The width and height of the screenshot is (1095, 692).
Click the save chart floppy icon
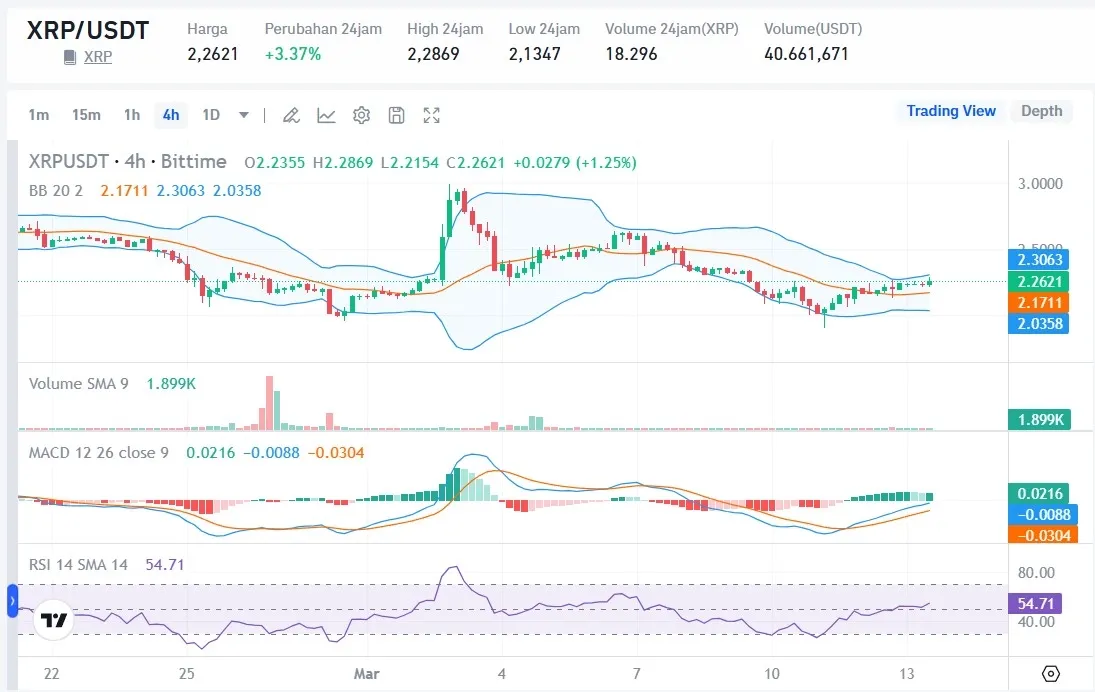click(x=396, y=115)
